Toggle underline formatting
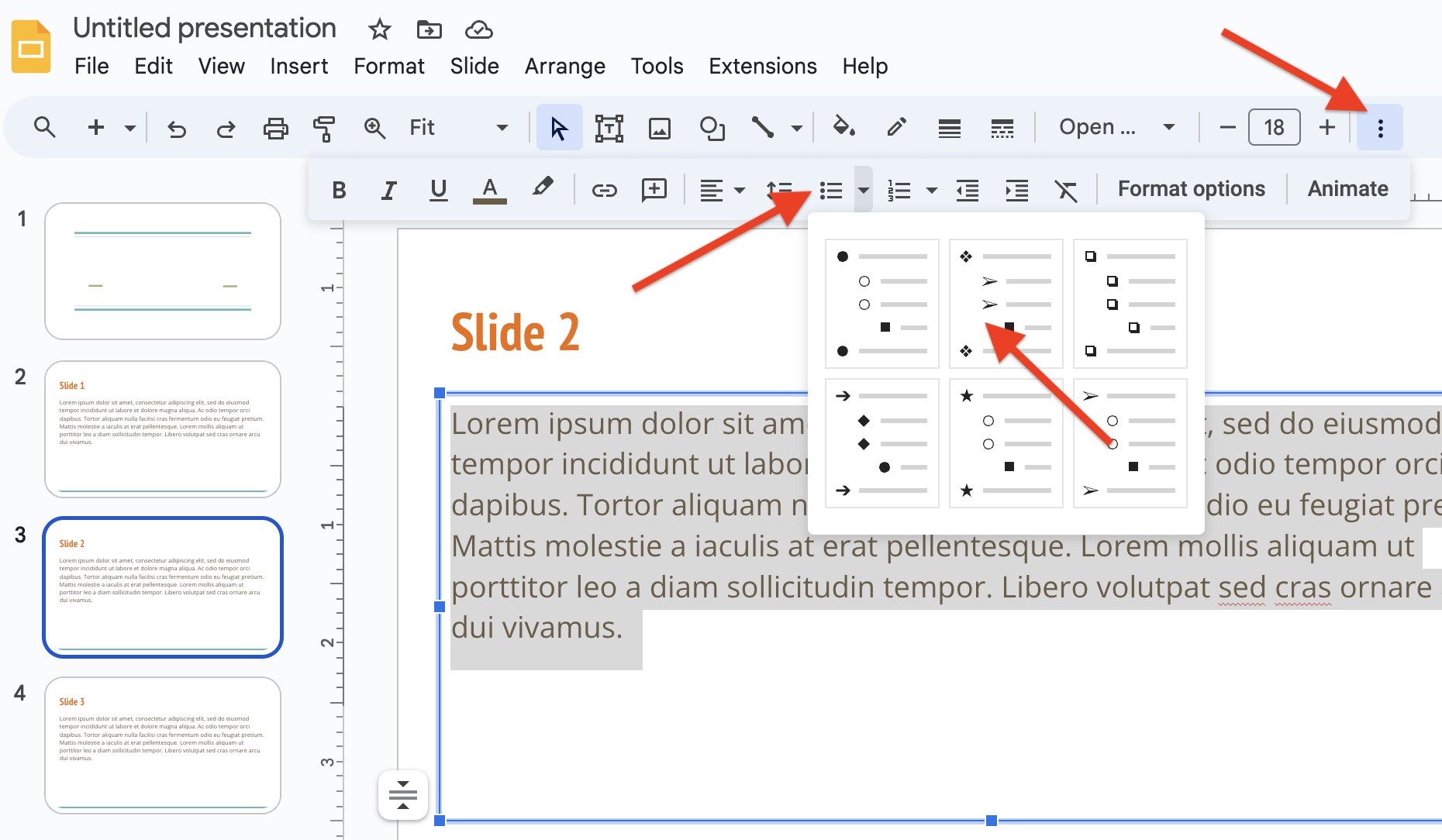 point(438,188)
